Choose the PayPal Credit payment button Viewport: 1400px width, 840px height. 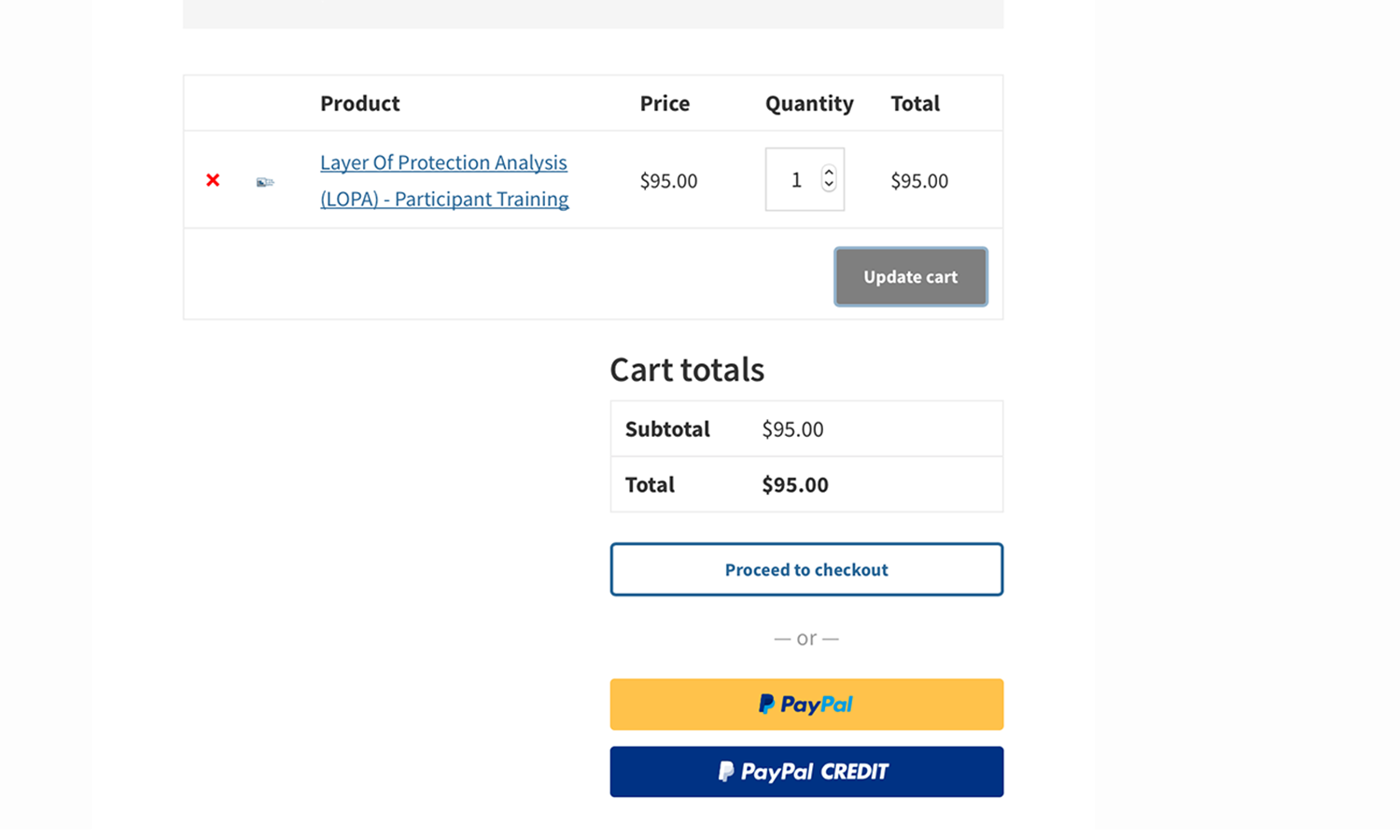[x=806, y=772]
